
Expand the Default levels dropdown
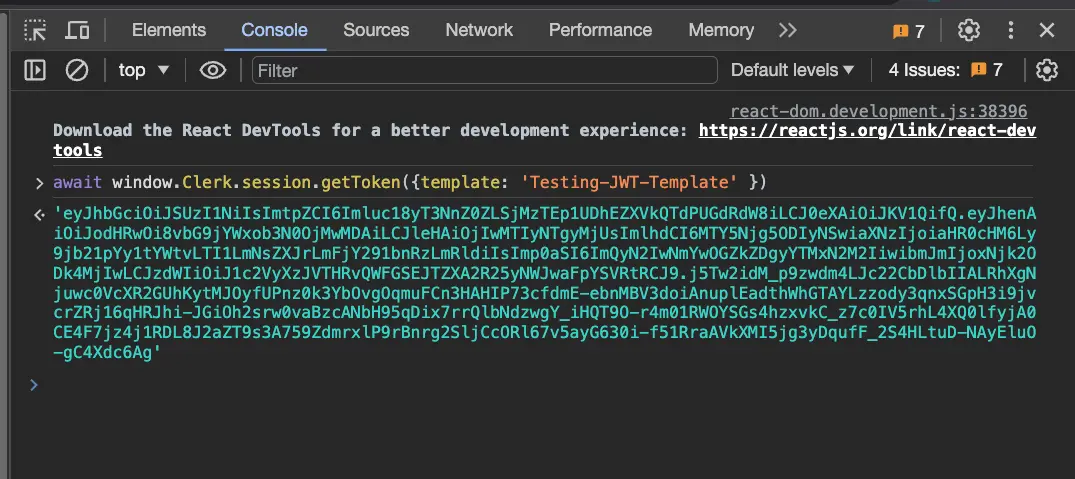pyautogui.click(x=792, y=70)
